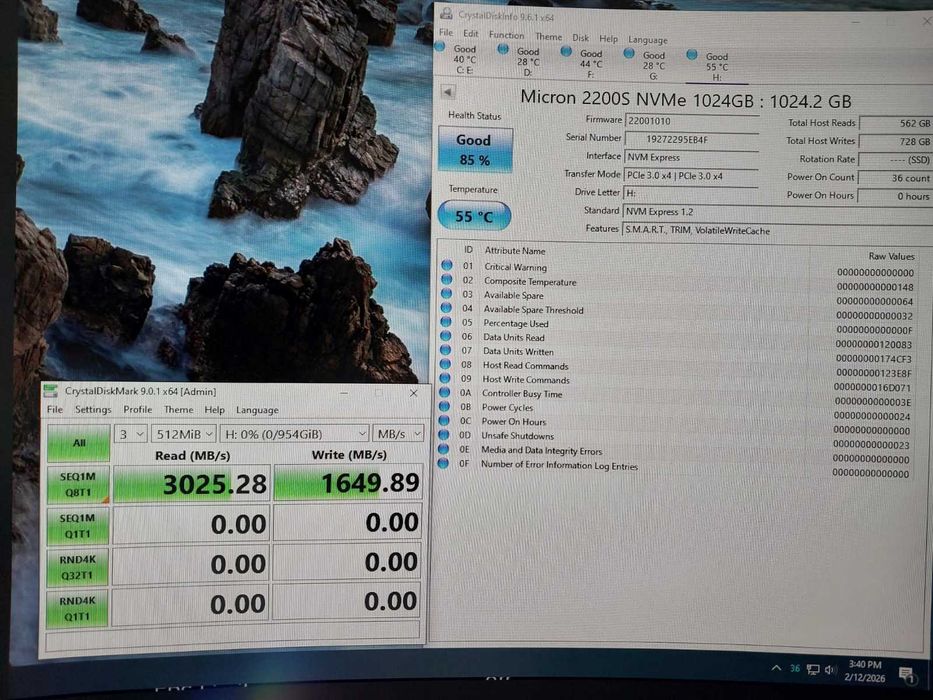933x700 pixels.
Task: Click the CrystalDiskInfo title bar app icon
Action: tap(446, 14)
